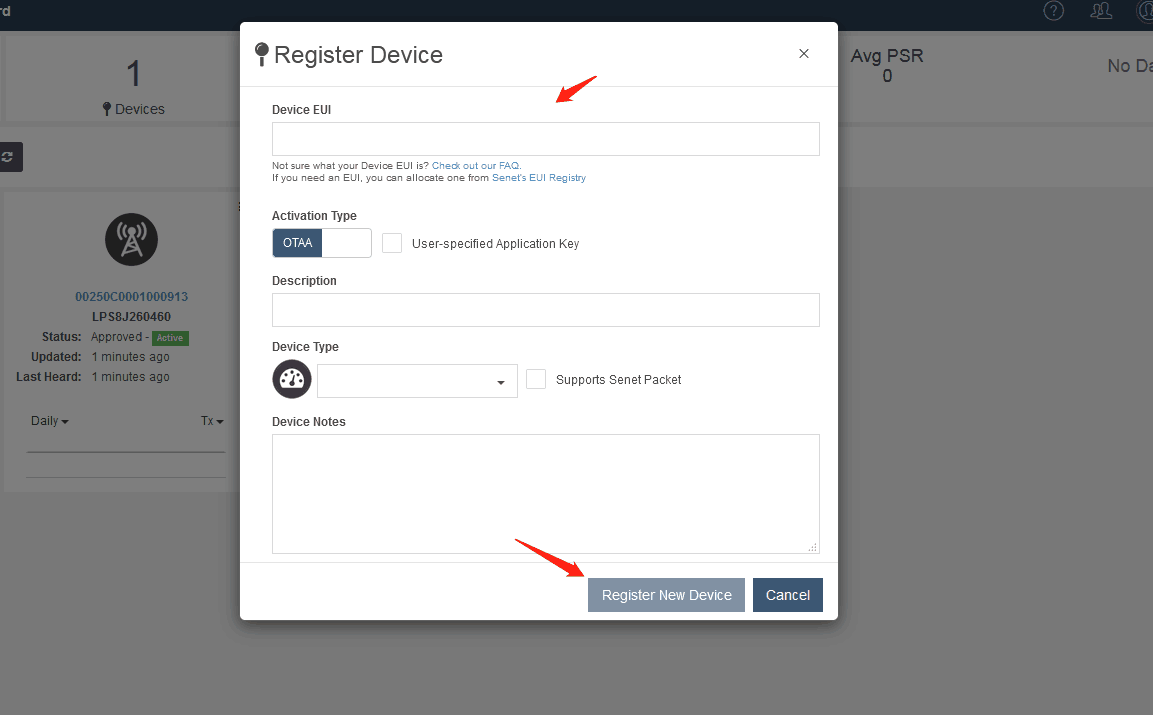Close the Register Device dialog
This screenshot has height=715, width=1153.
[x=804, y=54]
